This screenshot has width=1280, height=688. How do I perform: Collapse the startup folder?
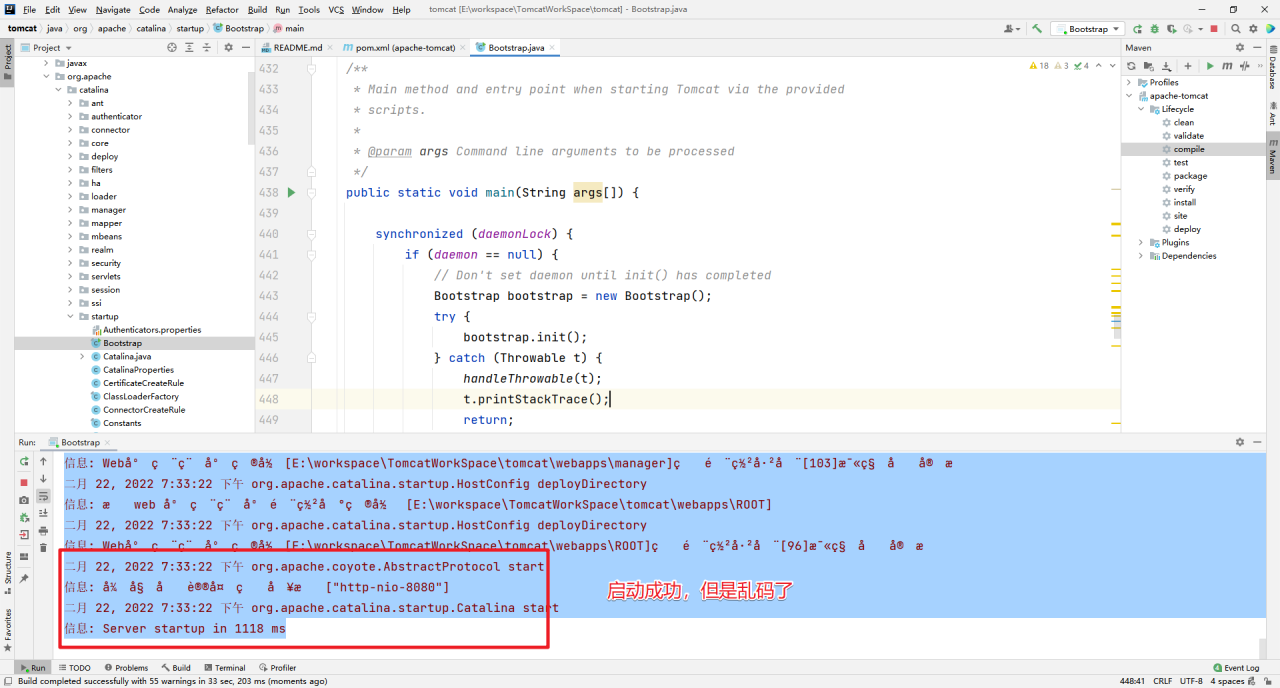pos(70,316)
